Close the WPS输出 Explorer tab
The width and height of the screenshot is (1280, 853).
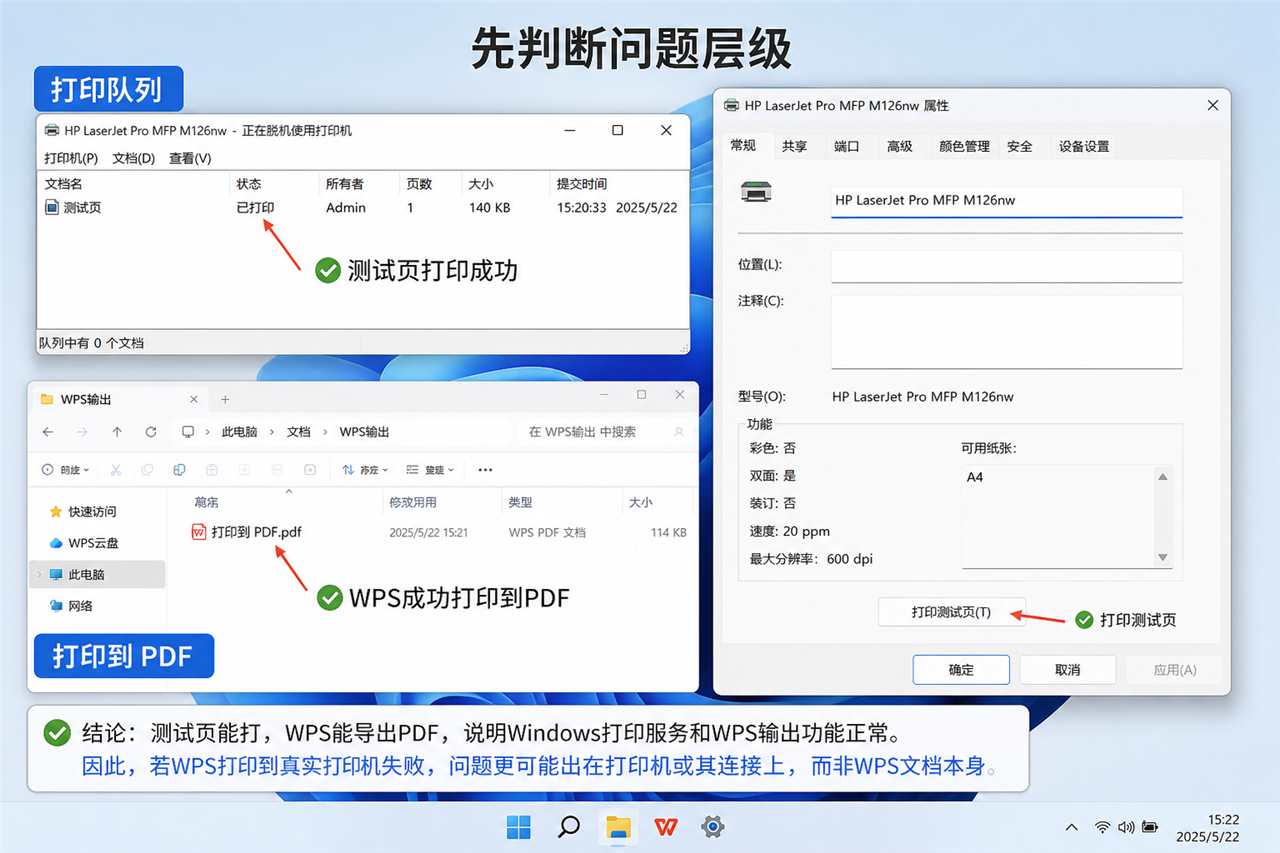tap(195, 399)
